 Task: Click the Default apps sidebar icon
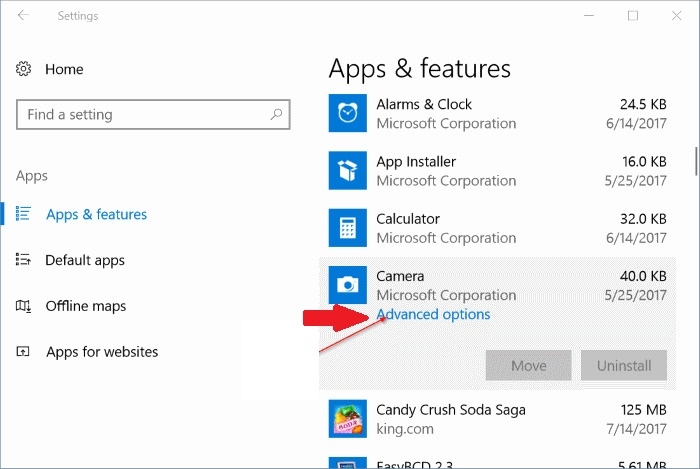point(23,259)
